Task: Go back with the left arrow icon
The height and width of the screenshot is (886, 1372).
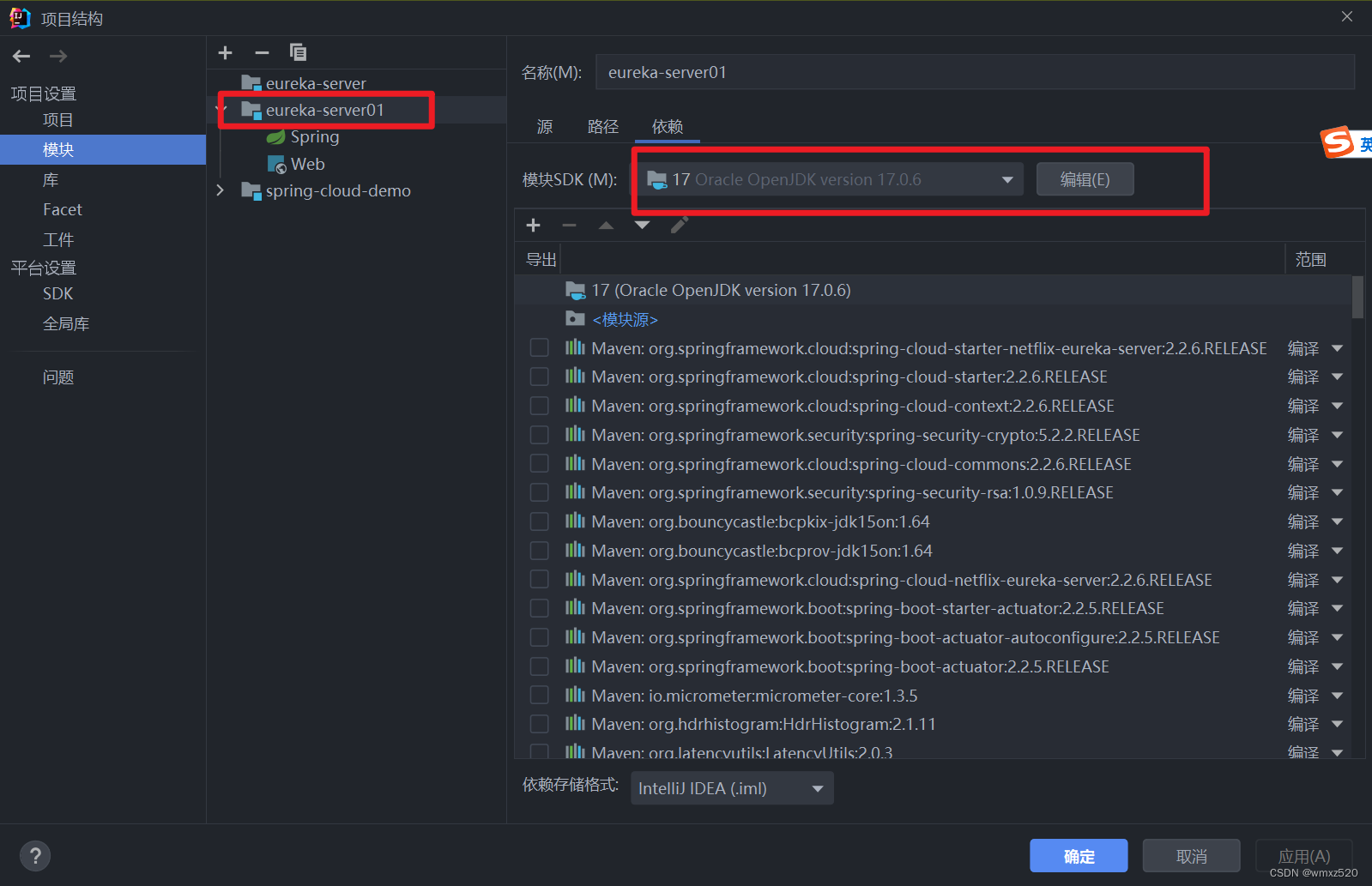Action: (x=21, y=57)
